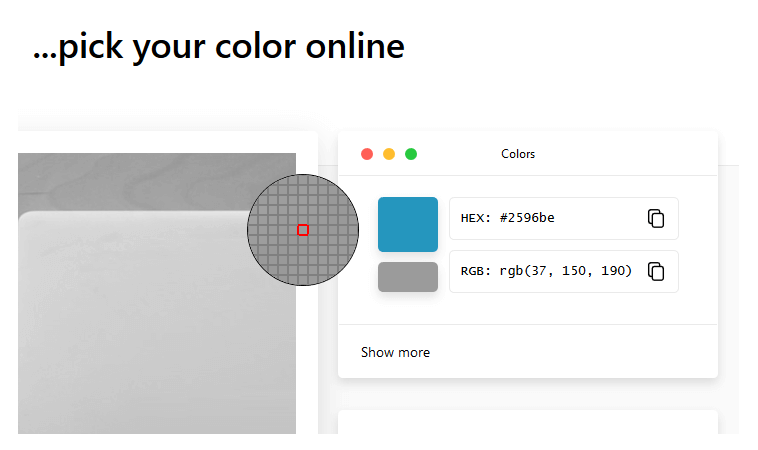This screenshot has width=758, height=450.
Task: Click the HEX #2596be field
Action: pyautogui.click(x=564, y=218)
